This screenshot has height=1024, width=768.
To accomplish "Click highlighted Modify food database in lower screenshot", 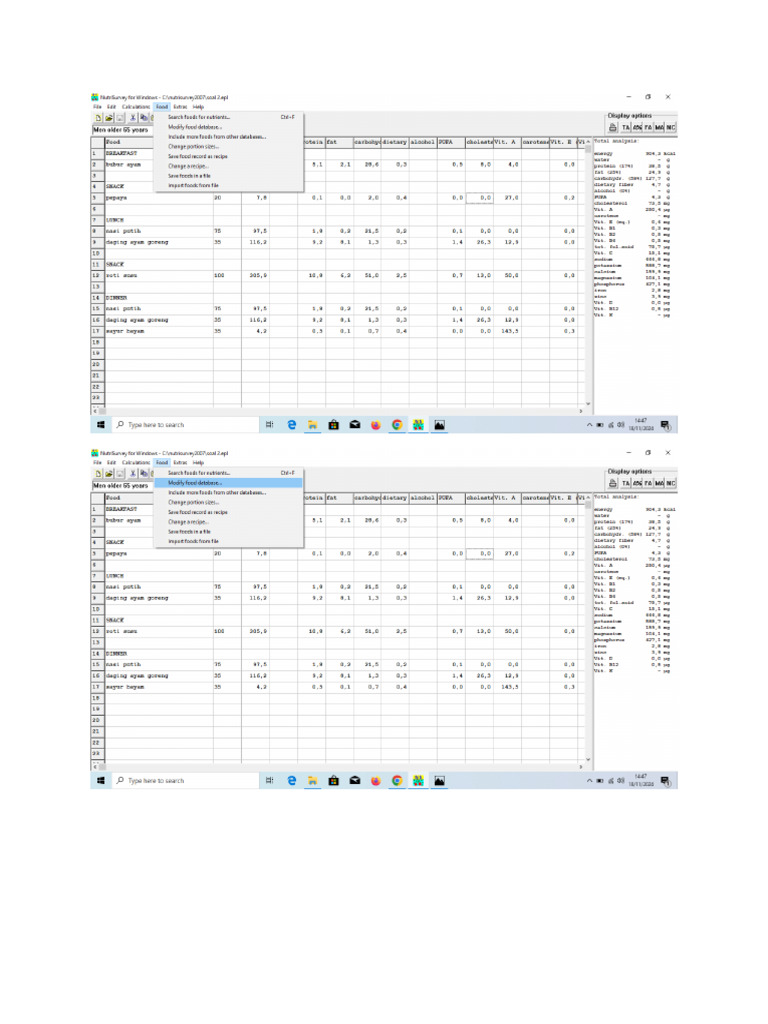I will (x=229, y=483).
